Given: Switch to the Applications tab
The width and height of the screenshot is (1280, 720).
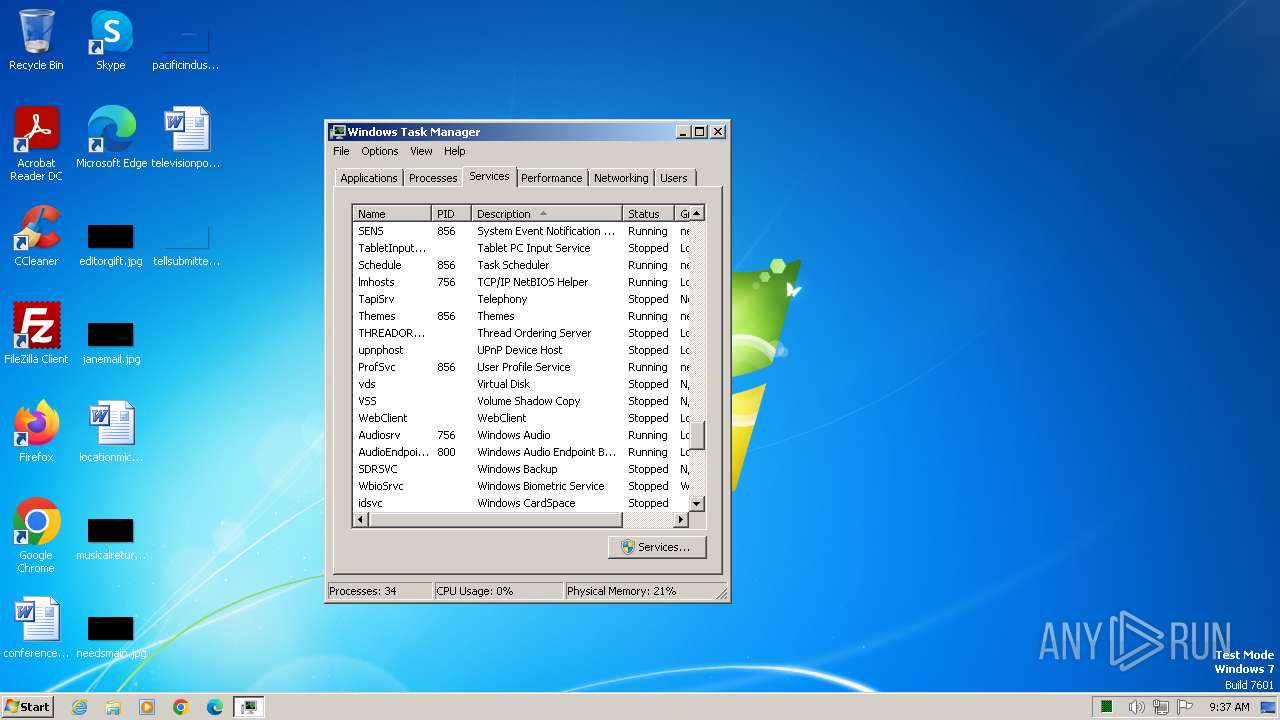Looking at the screenshot, I should coord(369,178).
